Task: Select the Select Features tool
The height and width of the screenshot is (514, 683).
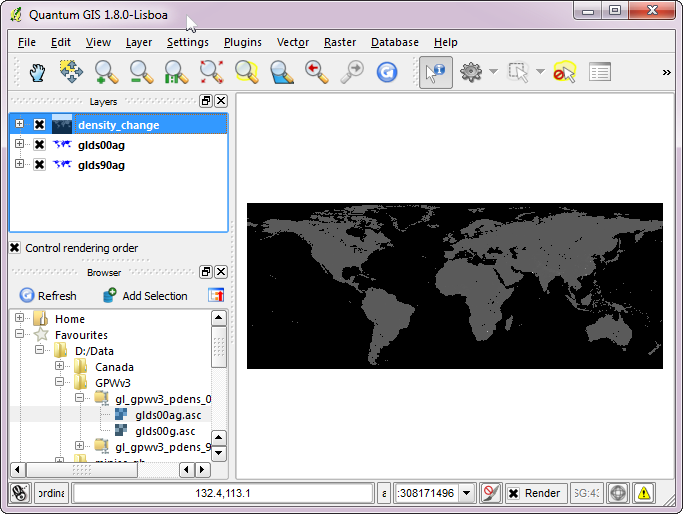Action: (518, 72)
